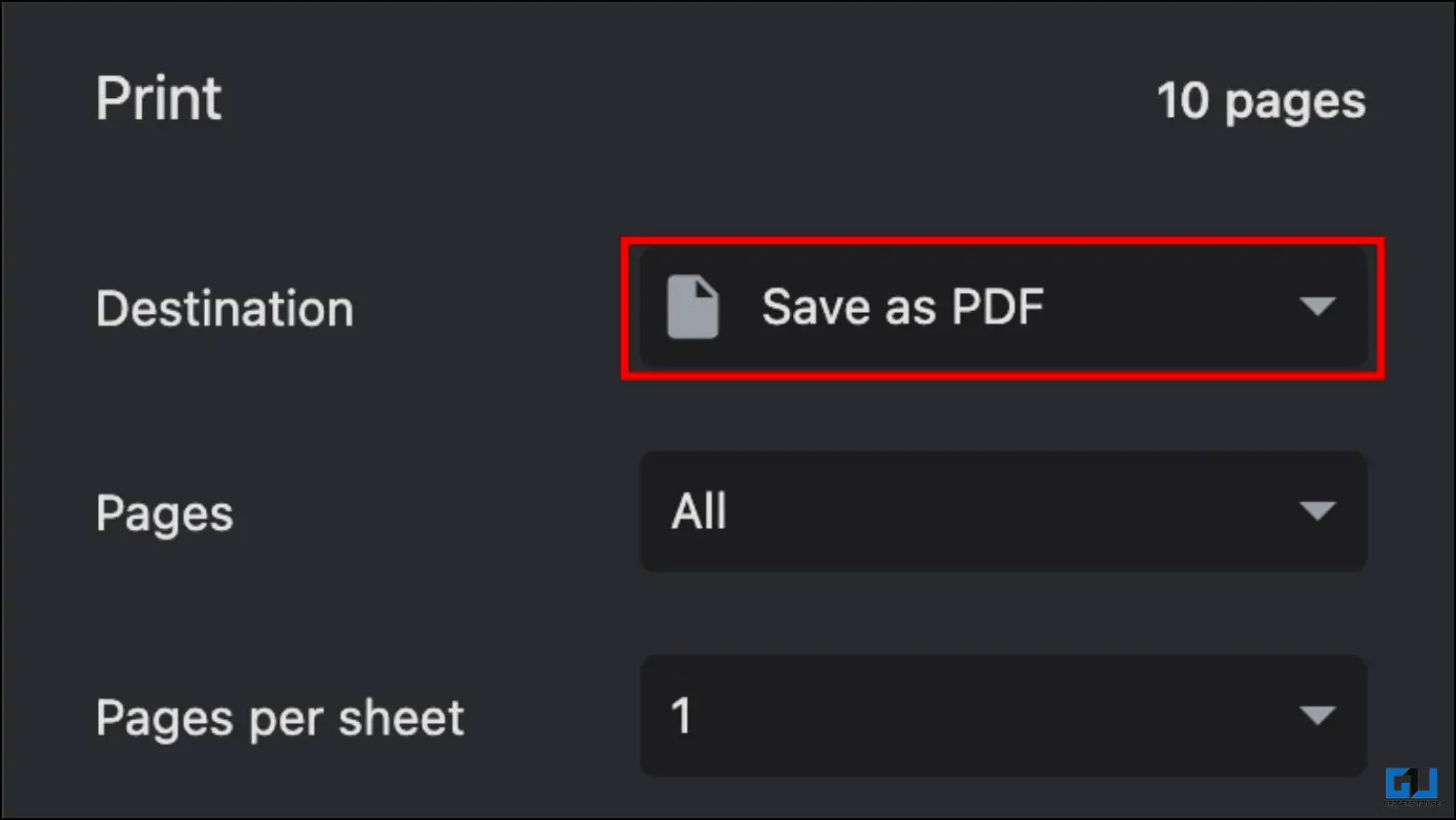Click the Pages label

tap(164, 514)
